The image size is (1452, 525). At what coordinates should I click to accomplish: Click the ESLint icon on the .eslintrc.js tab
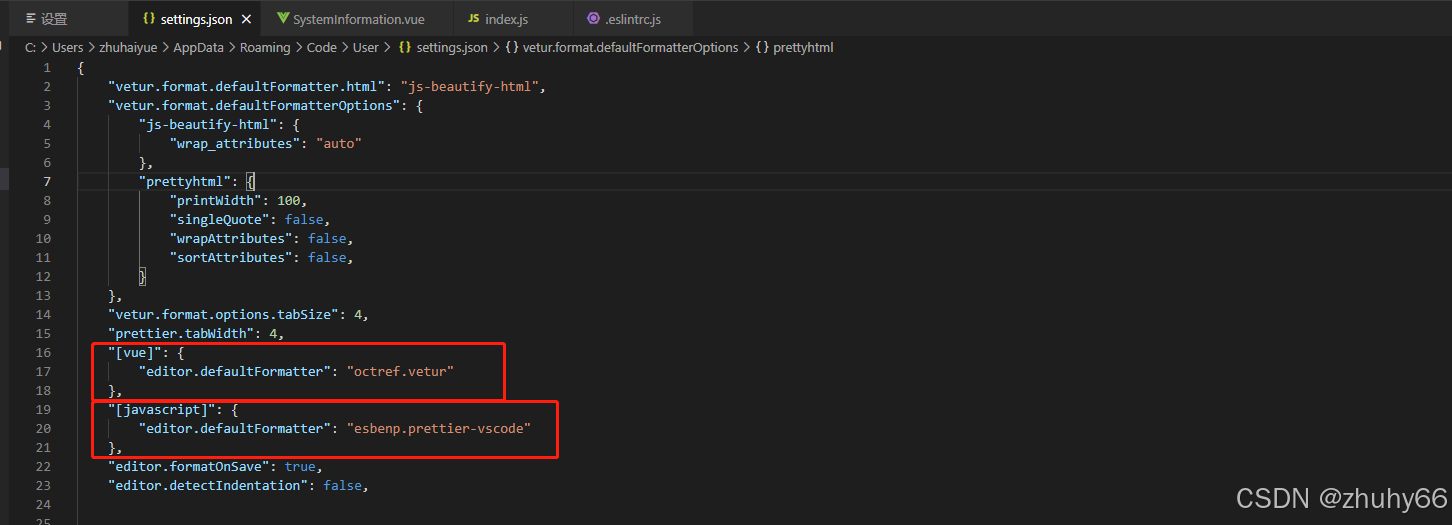[x=594, y=19]
